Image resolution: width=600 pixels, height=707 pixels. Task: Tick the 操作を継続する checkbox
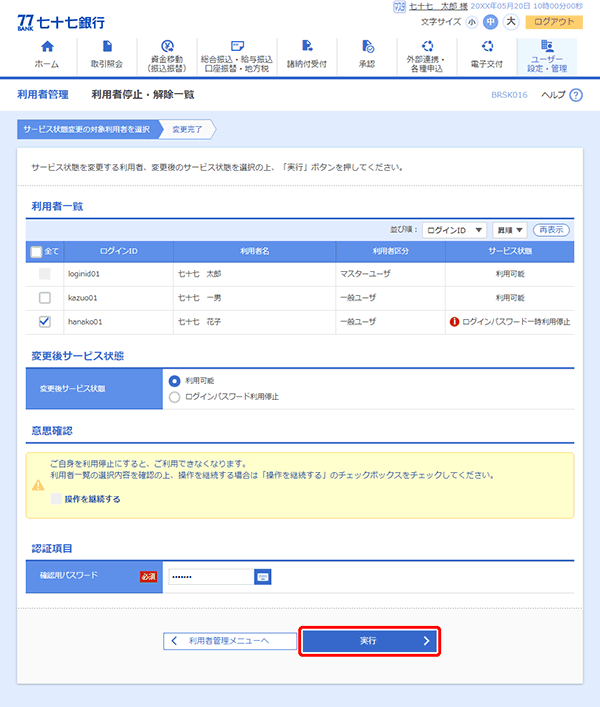click(56, 498)
